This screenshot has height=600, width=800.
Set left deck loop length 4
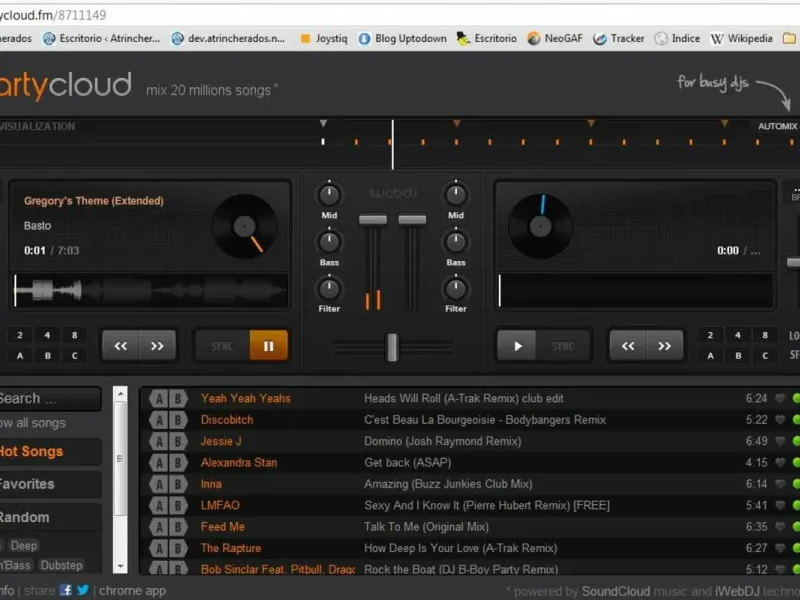[x=47, y=335]
